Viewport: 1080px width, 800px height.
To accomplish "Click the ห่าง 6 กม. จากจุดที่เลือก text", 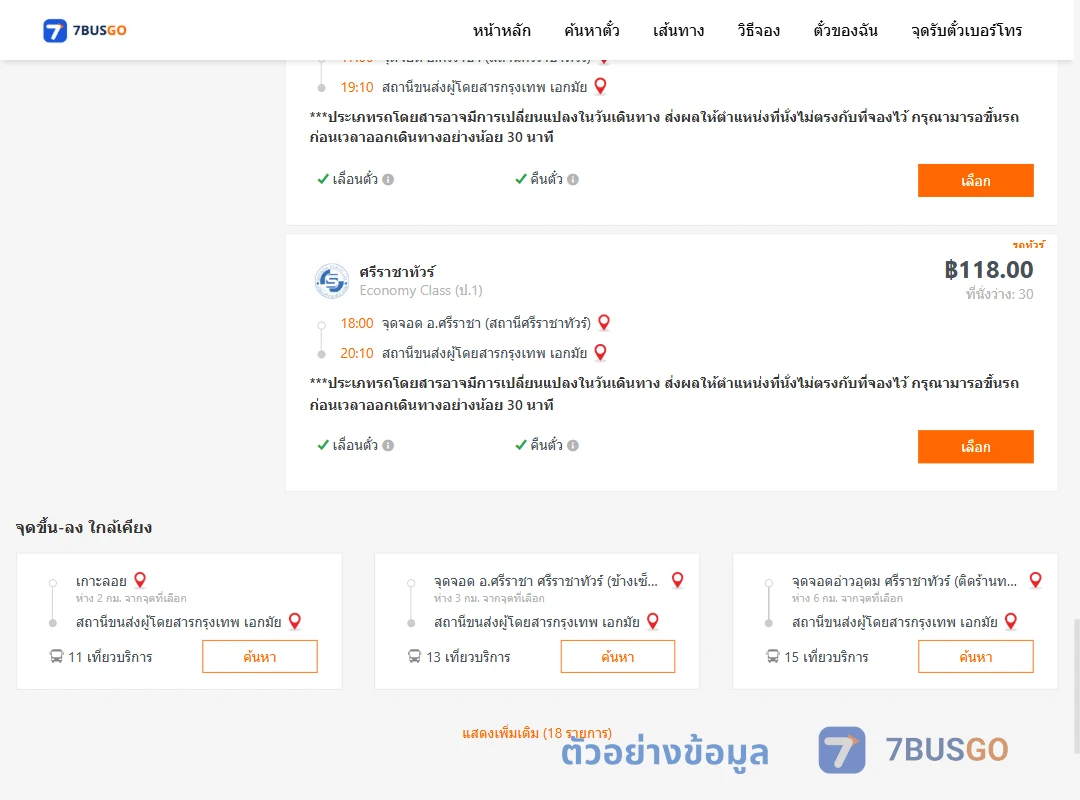I will [847, 598].
